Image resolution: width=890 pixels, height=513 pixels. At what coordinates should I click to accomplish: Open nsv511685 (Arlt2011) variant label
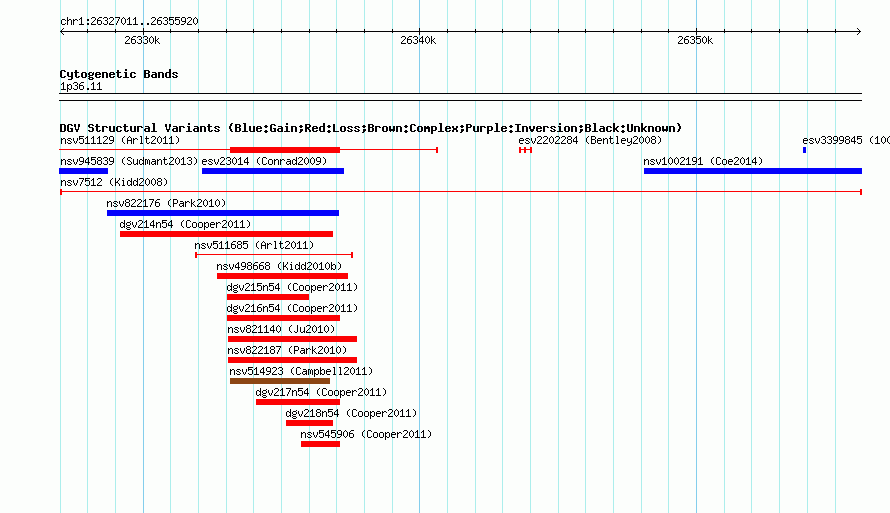point(254,245)
